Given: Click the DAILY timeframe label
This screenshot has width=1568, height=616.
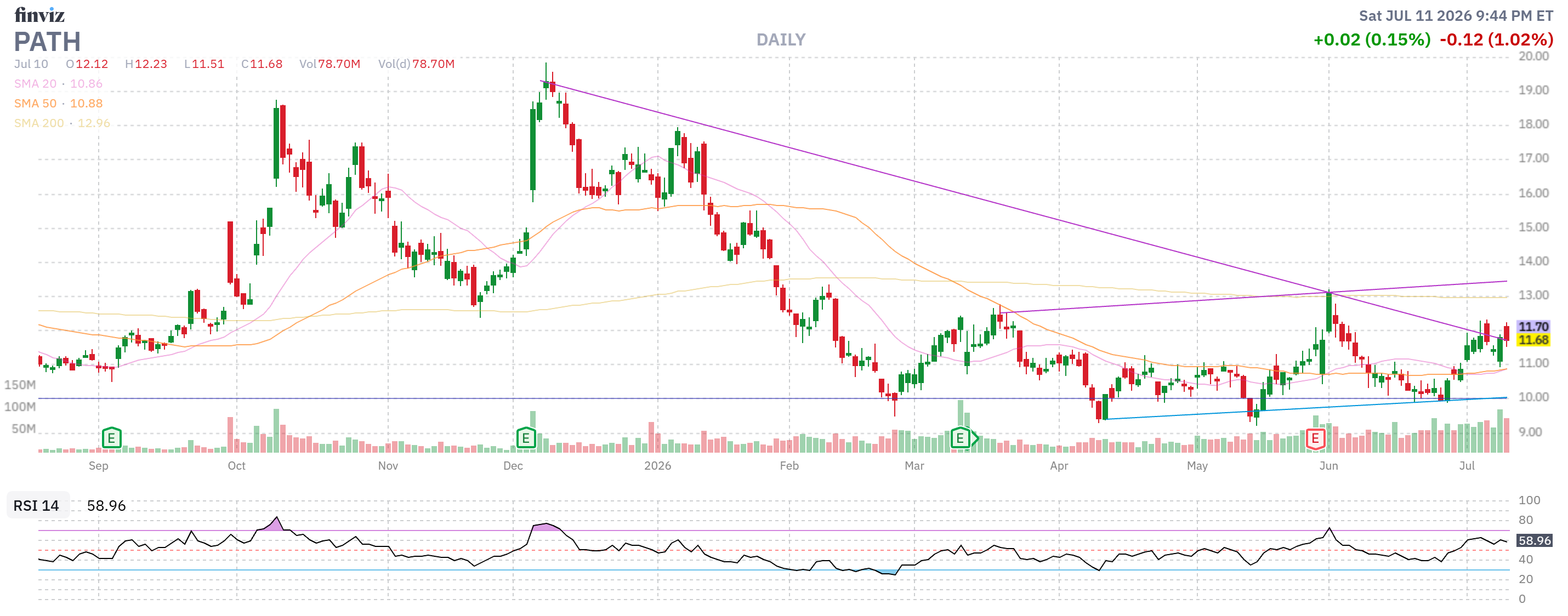Looking at the screenshot, I should (x=781, y=40).
